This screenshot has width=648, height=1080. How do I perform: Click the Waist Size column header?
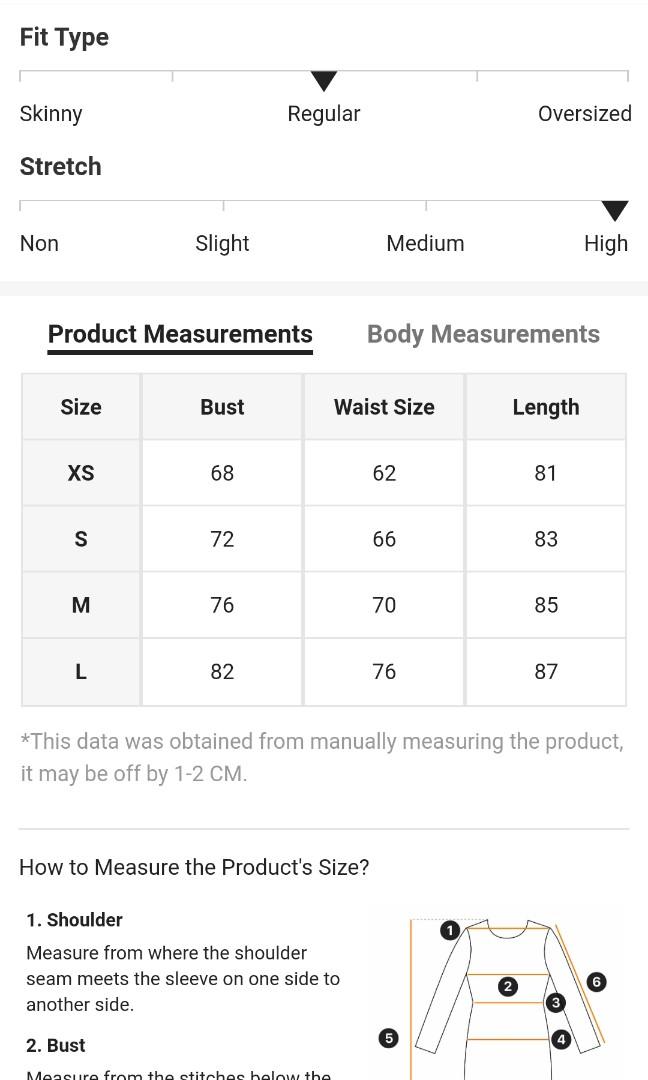[384, 407]
